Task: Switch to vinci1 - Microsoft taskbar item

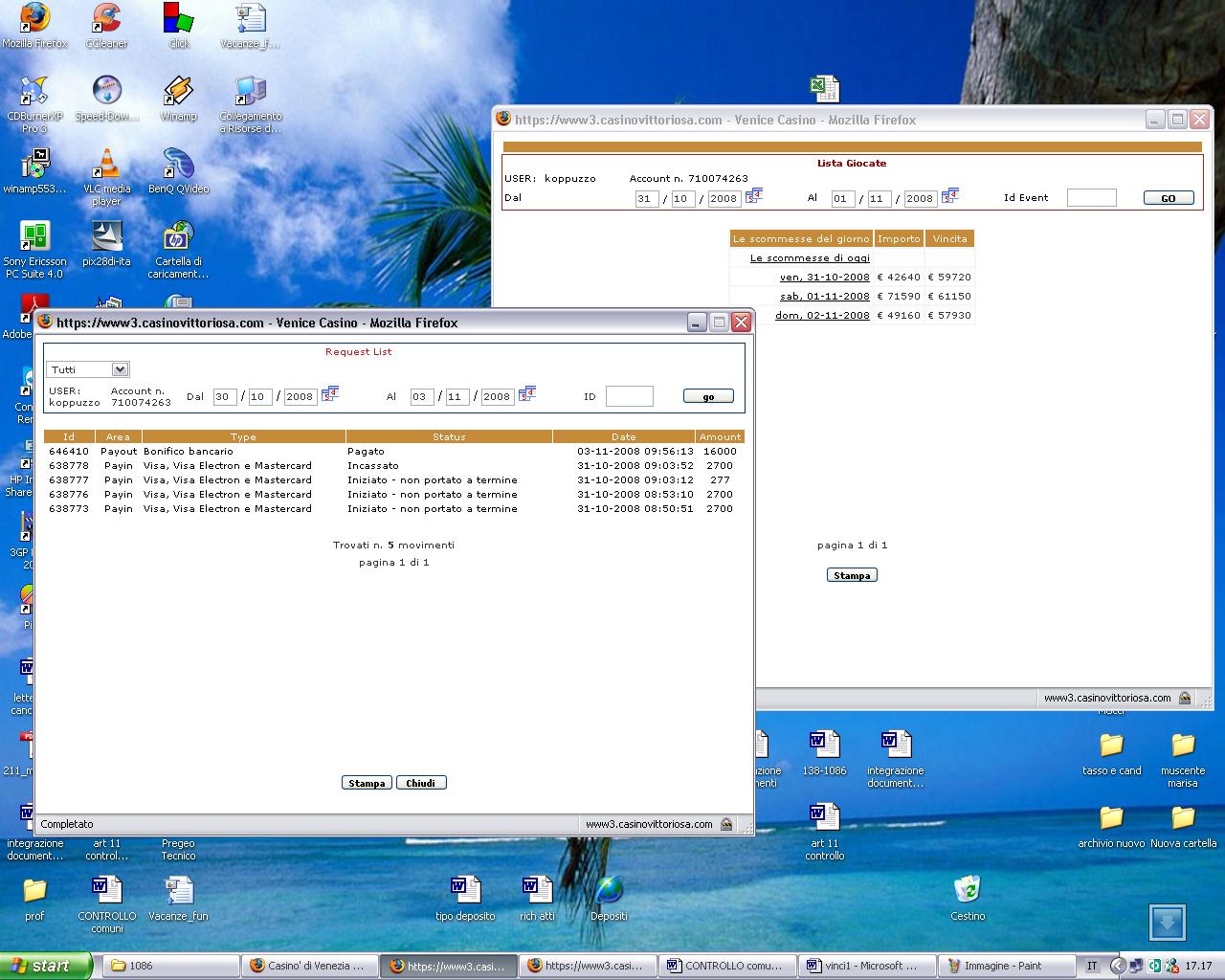Action: pyautogui.click(x=866, y=966)
